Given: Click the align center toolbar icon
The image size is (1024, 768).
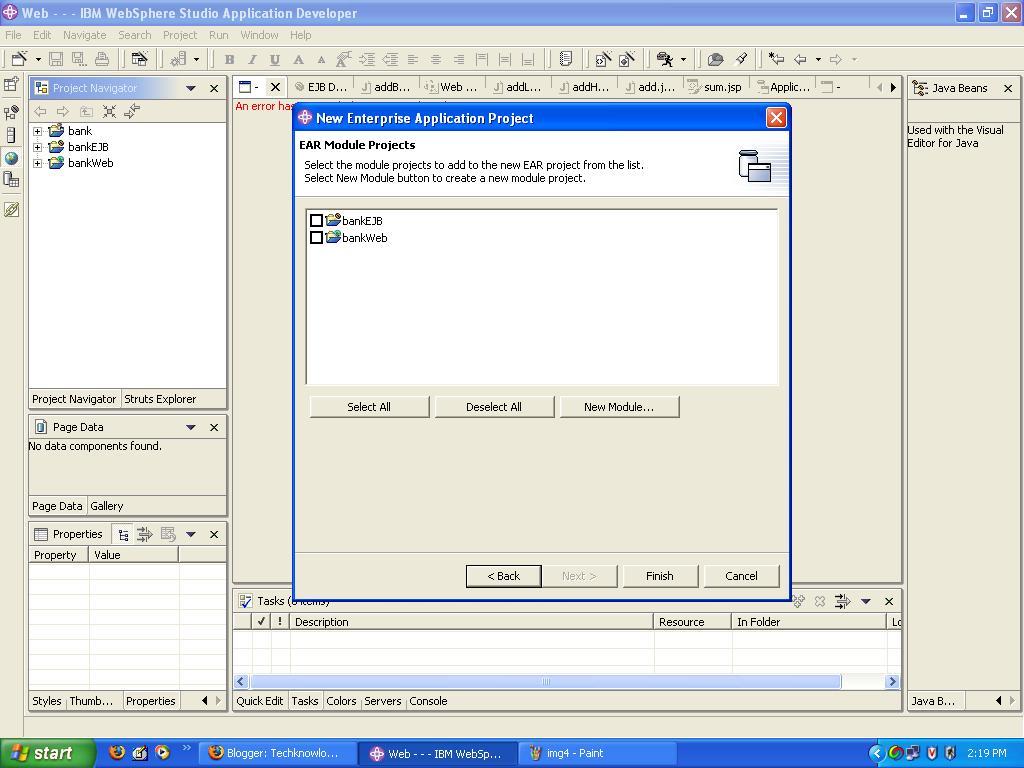Looking at the screenshot, I should 436,59.
